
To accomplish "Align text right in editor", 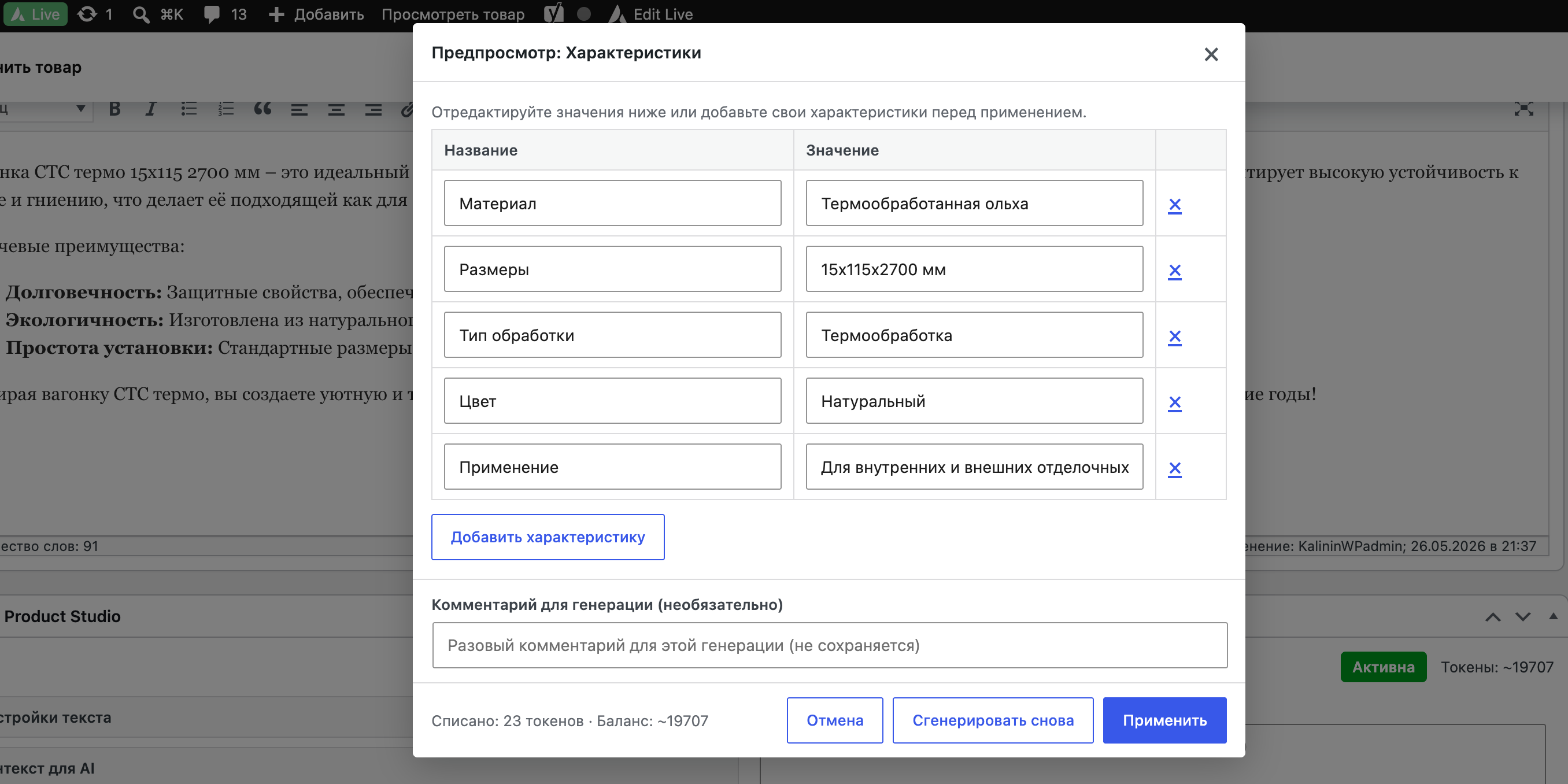I will coord(373,110).
